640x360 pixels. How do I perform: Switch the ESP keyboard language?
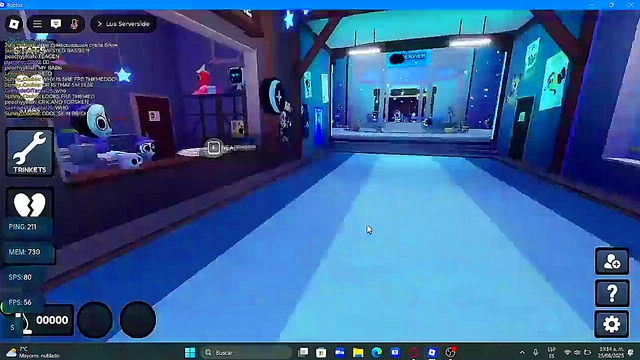pos(551,353)
